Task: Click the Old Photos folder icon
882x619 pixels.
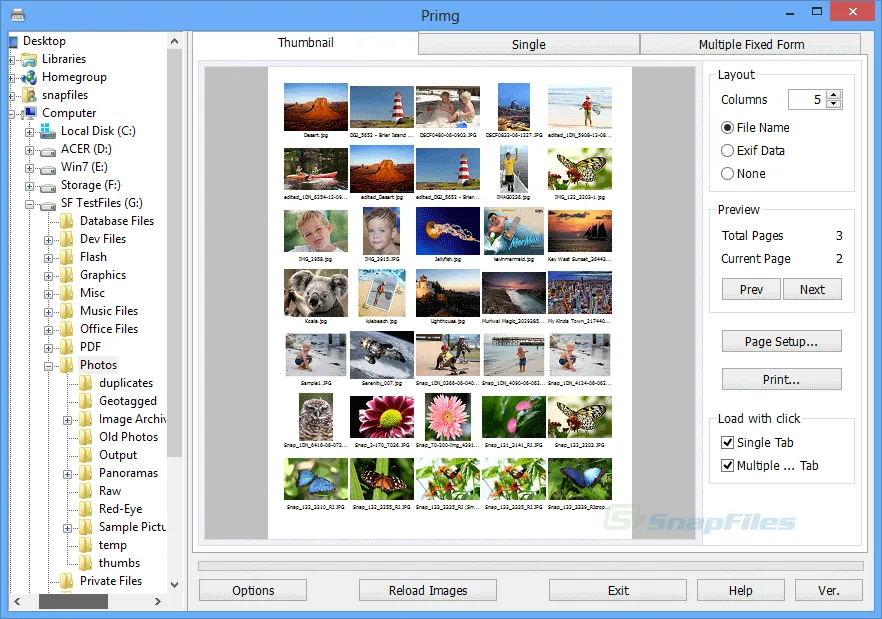Action: click(x=86, y=437)
